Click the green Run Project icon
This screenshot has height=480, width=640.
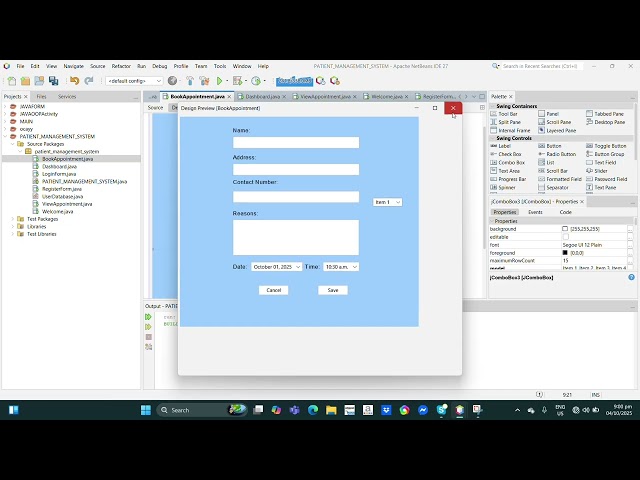[x=220, y=81]
